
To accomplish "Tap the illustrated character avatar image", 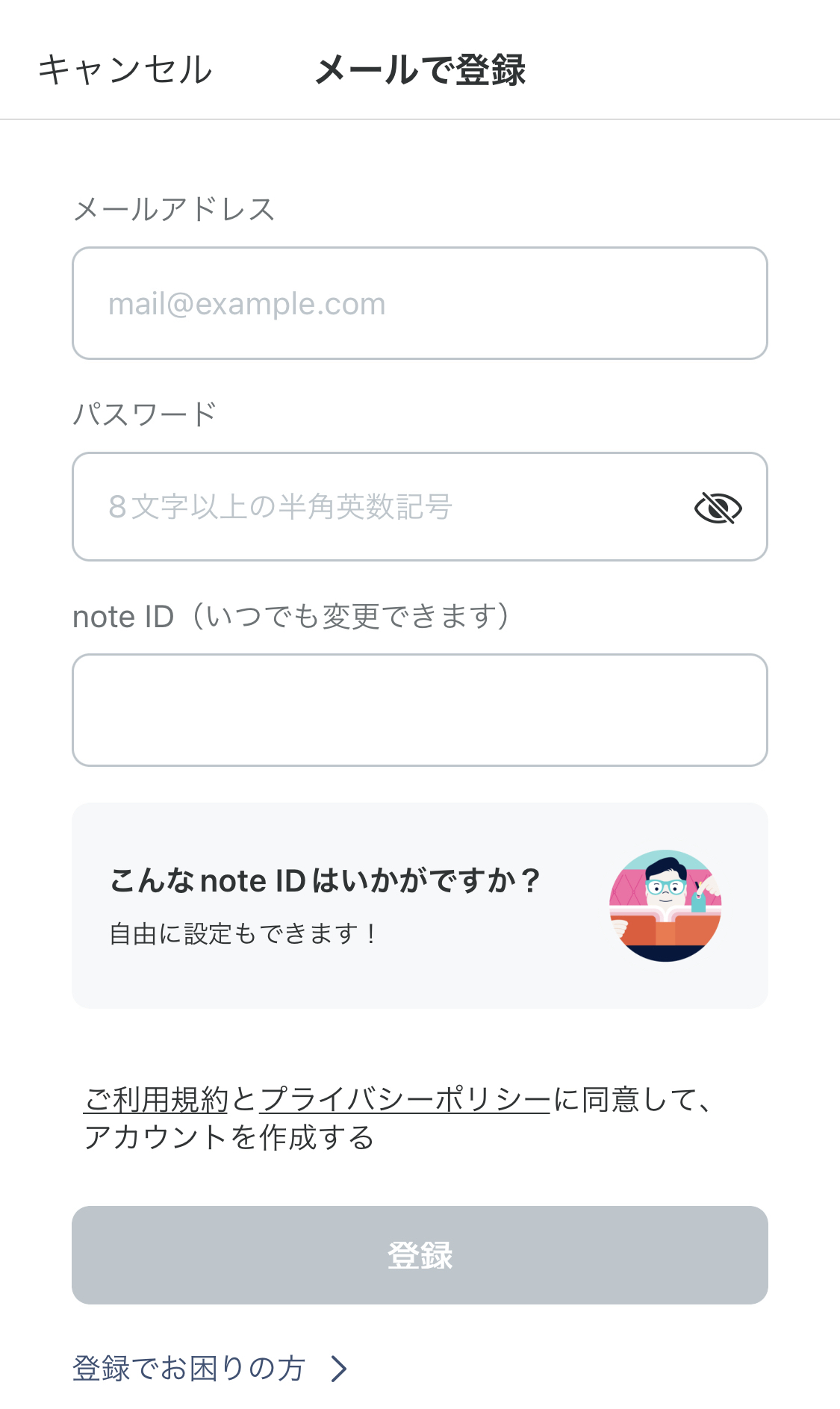I will (665, 906).
